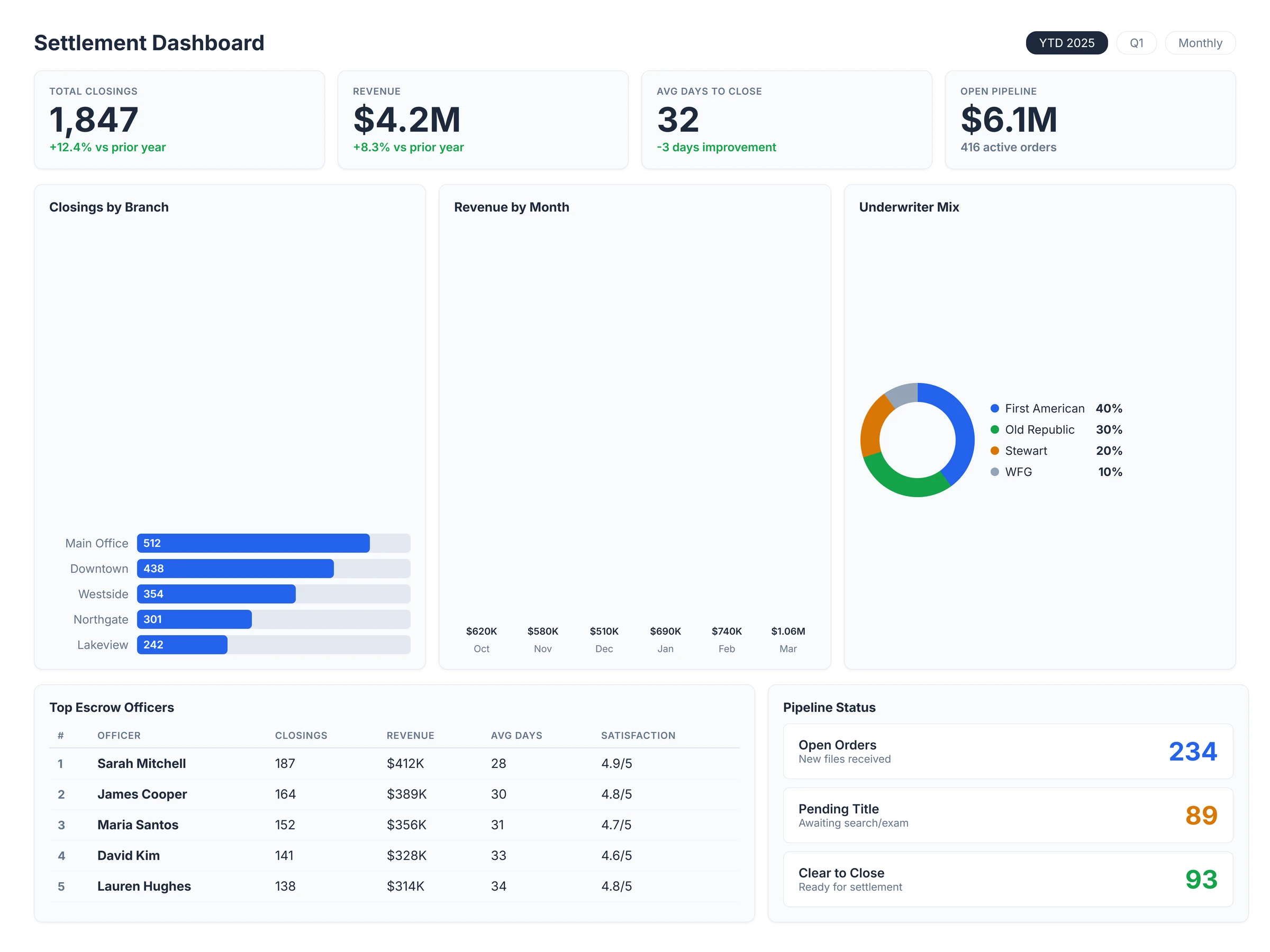Select the Main Office closings bar
The width and height of the screenshot is (1270, 952).
pyautogui.click(x=252, y=543)
